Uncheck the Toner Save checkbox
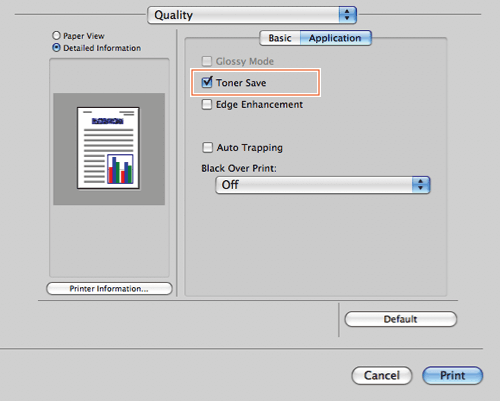The image size is (500, 401). click(207, 82)
